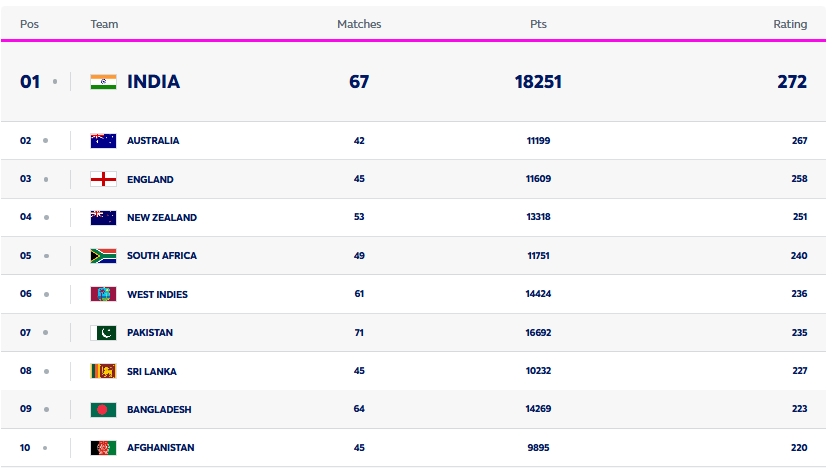The height and width of the screenshot is (468, 829).
Task: Click the New Zealand flag icon
Action: click(103, 217)
